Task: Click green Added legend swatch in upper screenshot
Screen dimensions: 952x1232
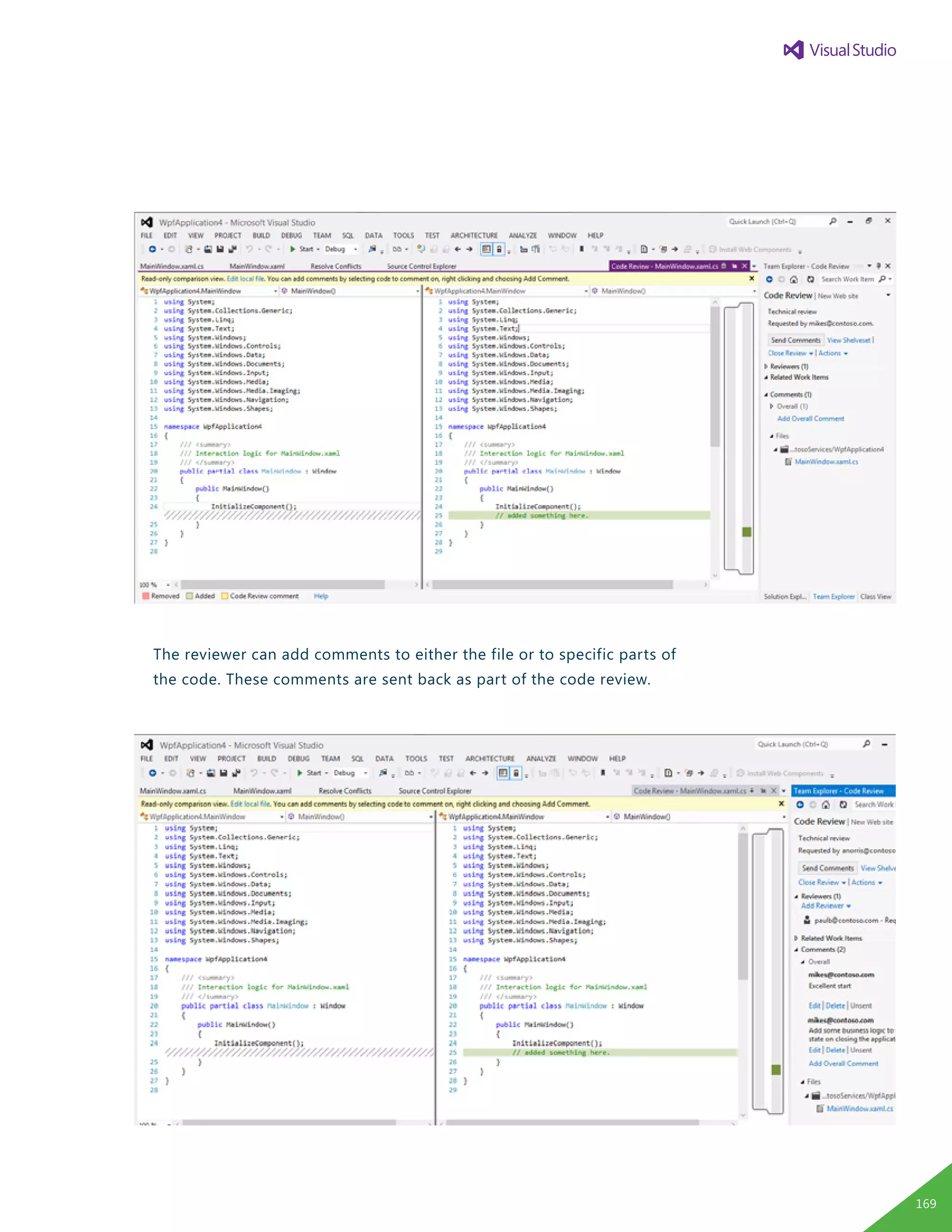Action: click(190, 596)
